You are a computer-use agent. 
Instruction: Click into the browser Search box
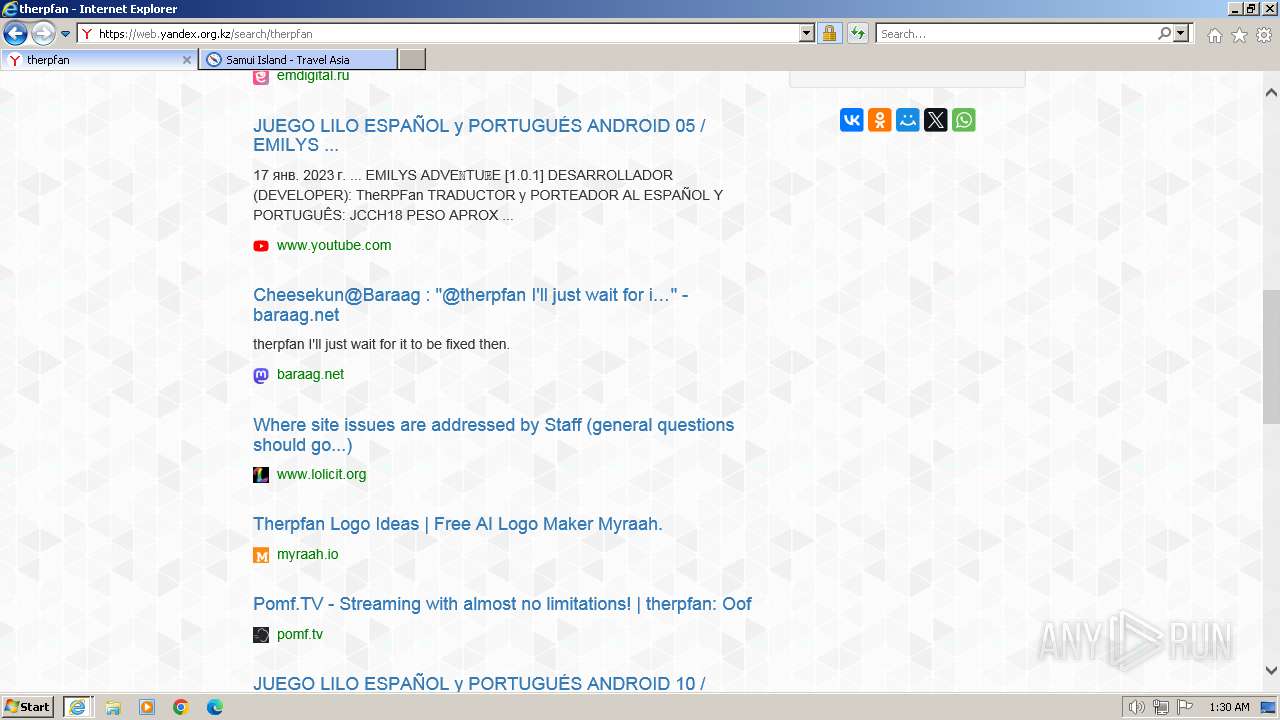1017,34
